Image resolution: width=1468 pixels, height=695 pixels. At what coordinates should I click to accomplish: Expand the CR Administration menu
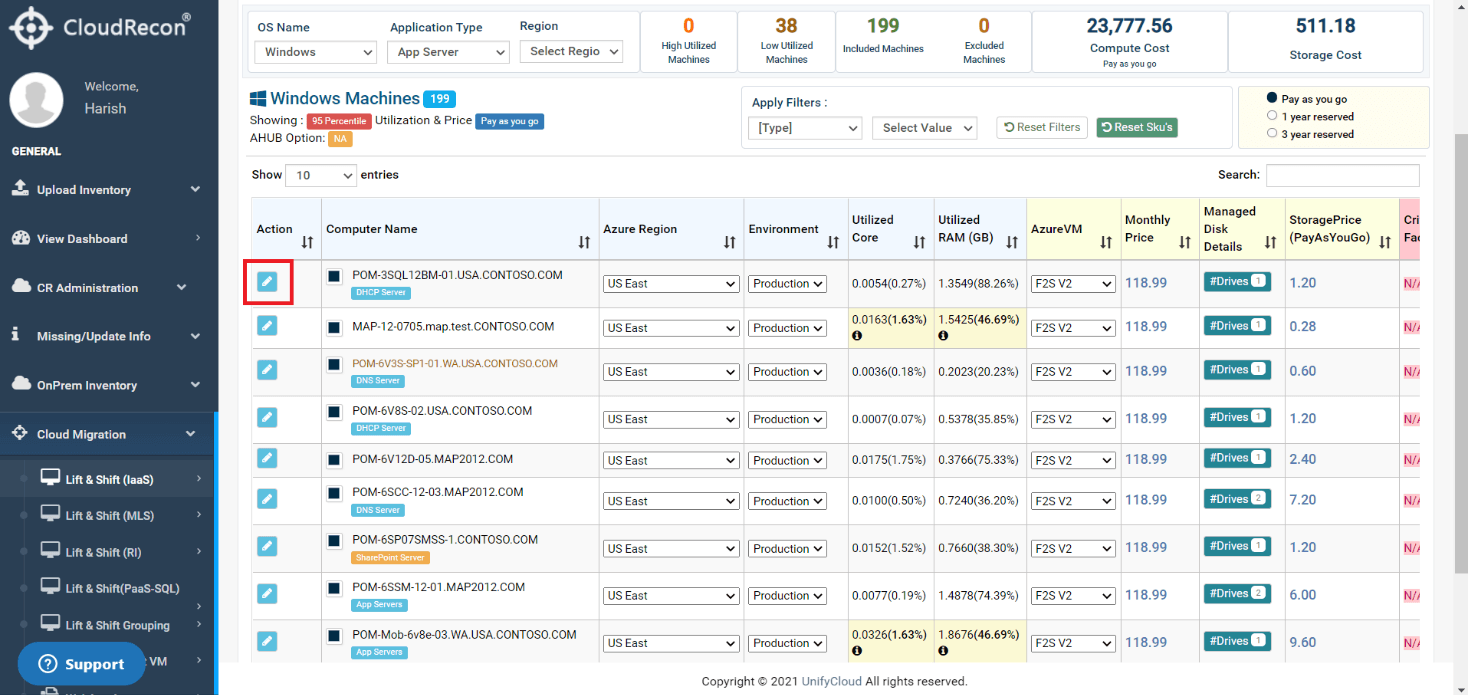108,288
